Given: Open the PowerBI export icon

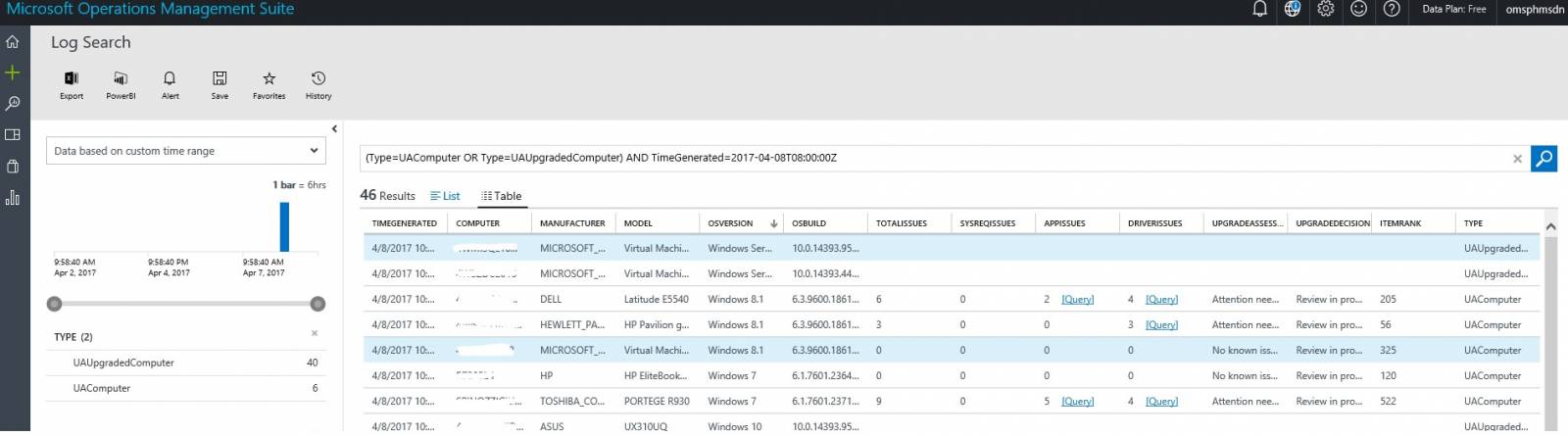Looking at the screenshot, I should coord(121,79).
